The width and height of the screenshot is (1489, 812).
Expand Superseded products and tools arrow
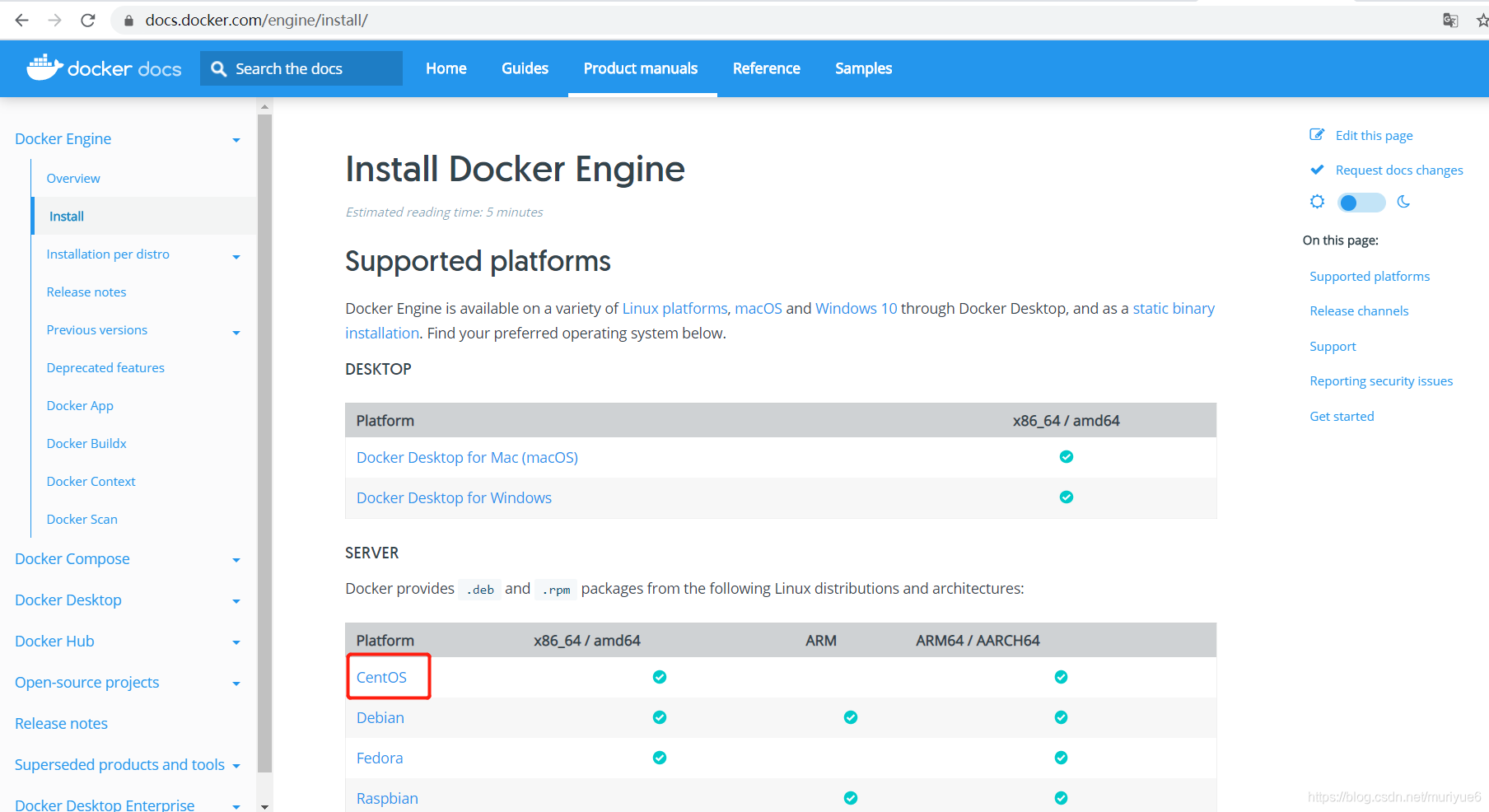tap(236, 766)
